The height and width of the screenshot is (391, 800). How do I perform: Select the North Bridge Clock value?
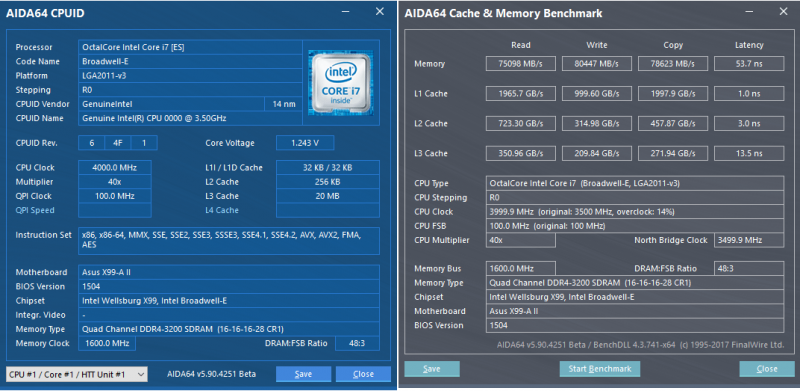coord(749,240)
